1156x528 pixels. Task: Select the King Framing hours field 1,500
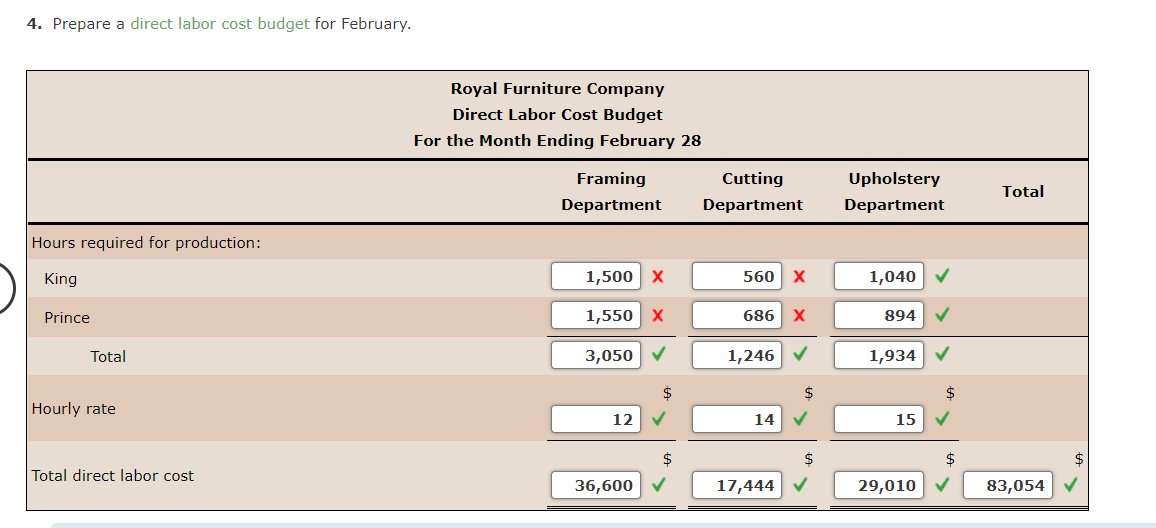596,276
